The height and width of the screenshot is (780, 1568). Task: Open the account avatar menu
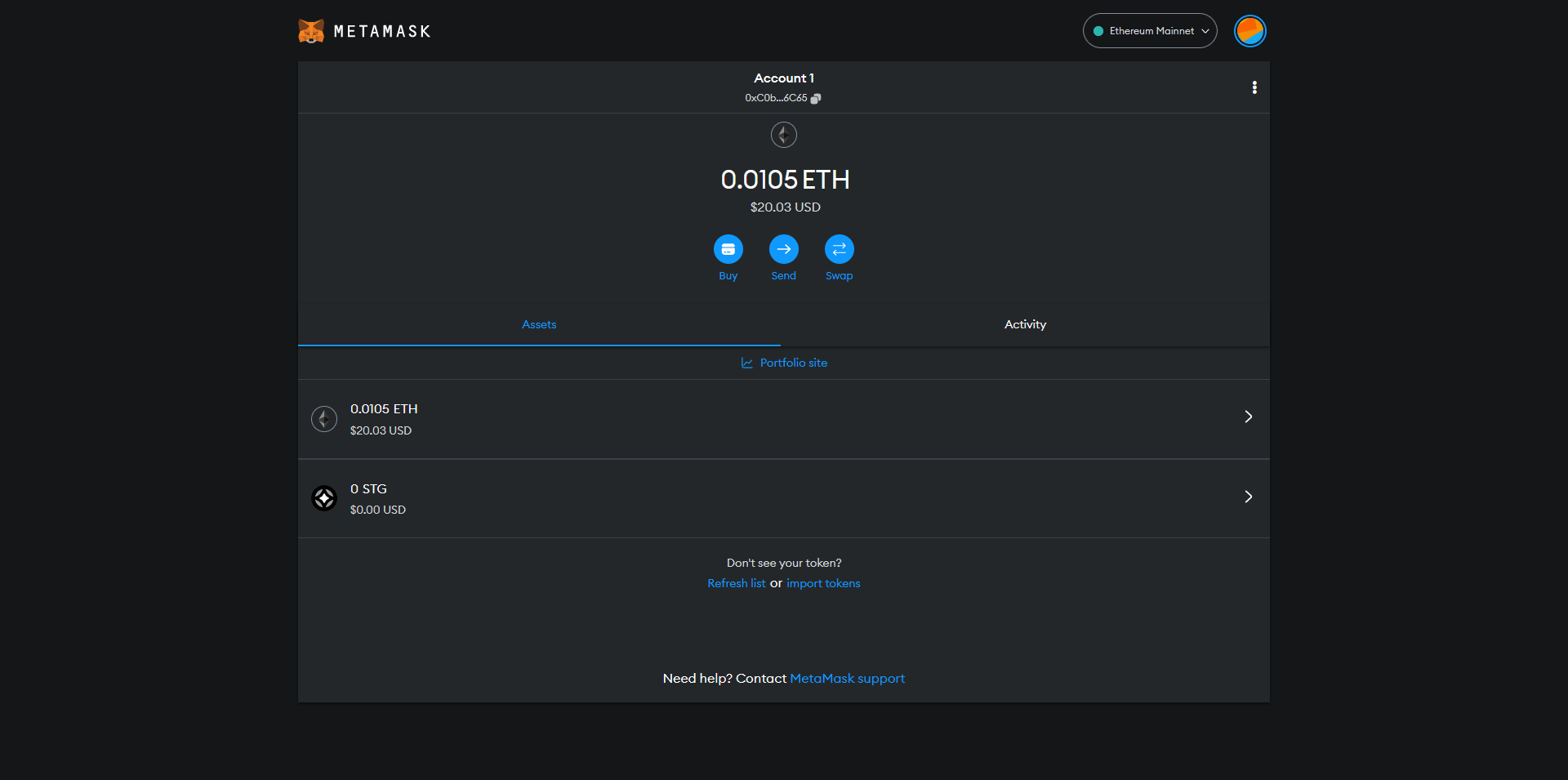1249,31
